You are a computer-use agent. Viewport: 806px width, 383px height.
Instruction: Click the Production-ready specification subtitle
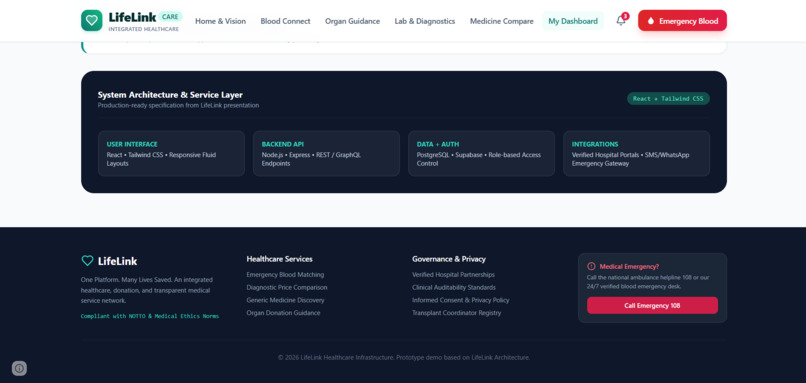178,105
